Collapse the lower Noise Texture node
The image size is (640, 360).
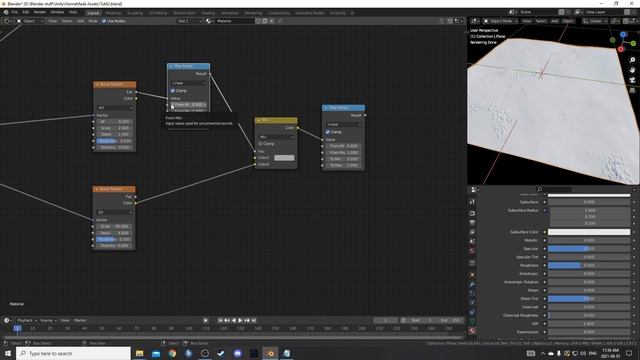click(97, 189)
